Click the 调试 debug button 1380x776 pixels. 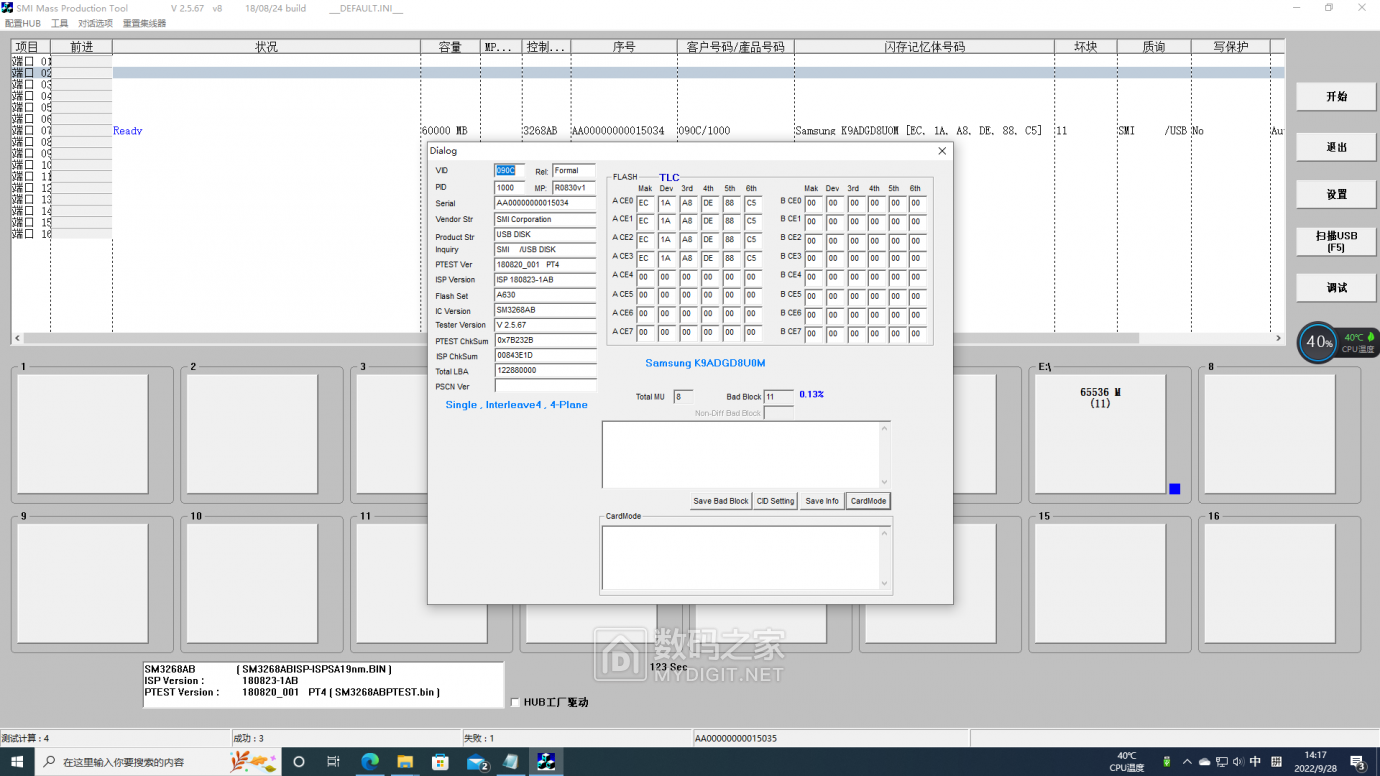click(1336, 287)
